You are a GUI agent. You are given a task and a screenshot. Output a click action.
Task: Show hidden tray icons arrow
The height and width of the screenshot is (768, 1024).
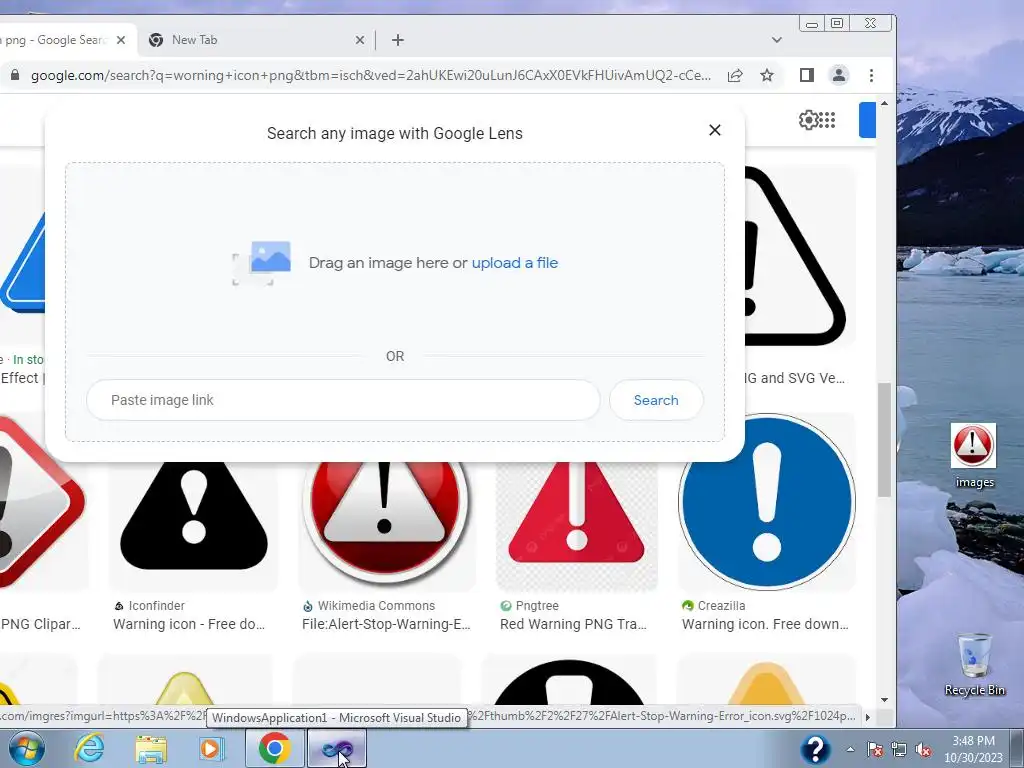click(850, 749)
